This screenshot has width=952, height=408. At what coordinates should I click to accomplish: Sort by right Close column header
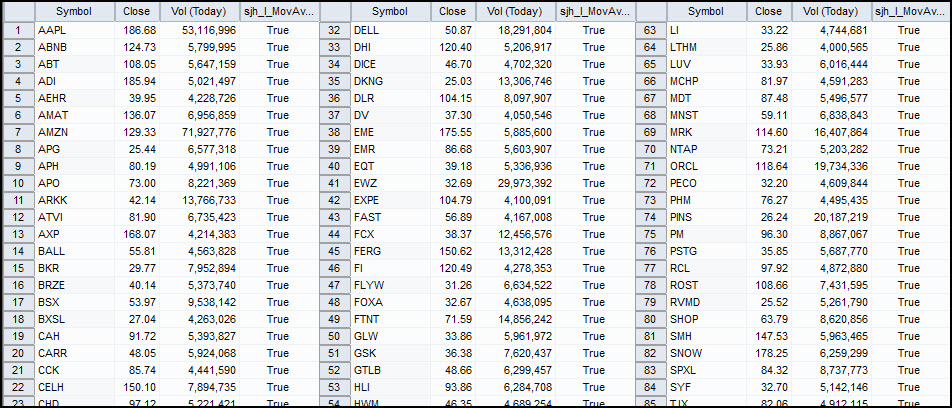point(769,12)
